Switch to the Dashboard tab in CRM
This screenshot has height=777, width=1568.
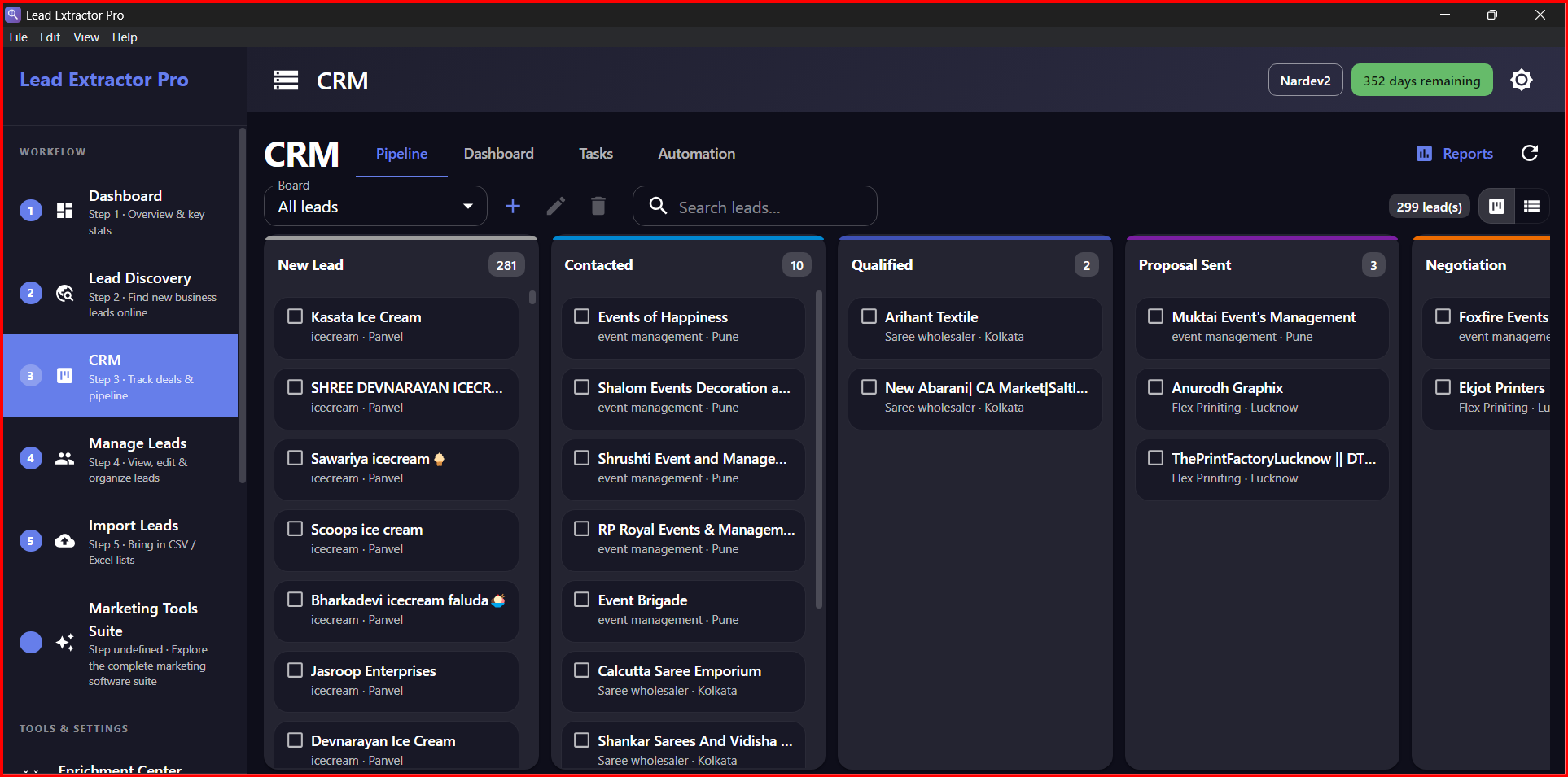(499, 154)
